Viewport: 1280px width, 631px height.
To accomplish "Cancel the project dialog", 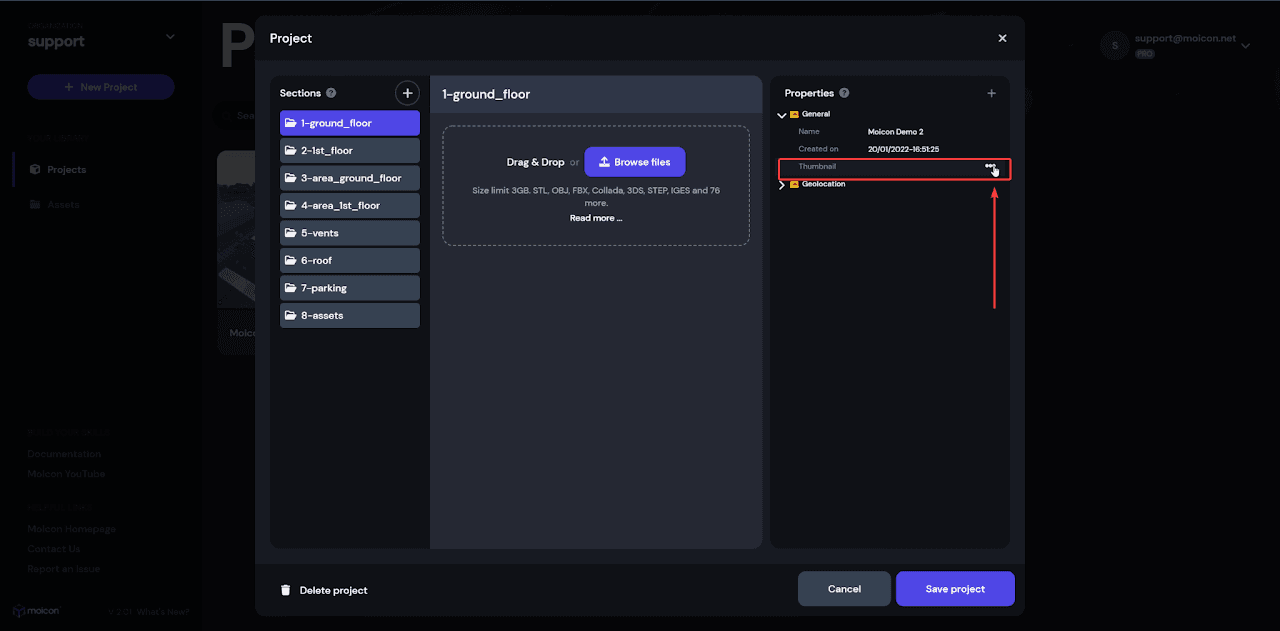I will [x=844, y=589].
